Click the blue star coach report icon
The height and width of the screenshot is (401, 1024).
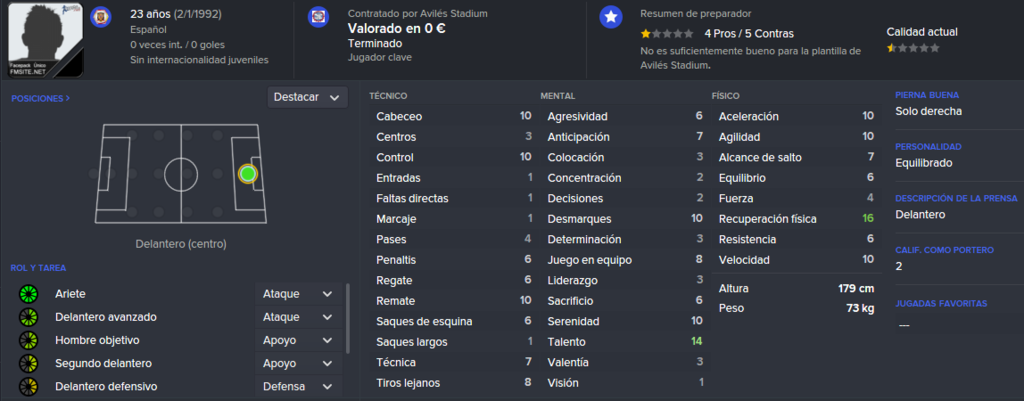click(x=611, y=17)
